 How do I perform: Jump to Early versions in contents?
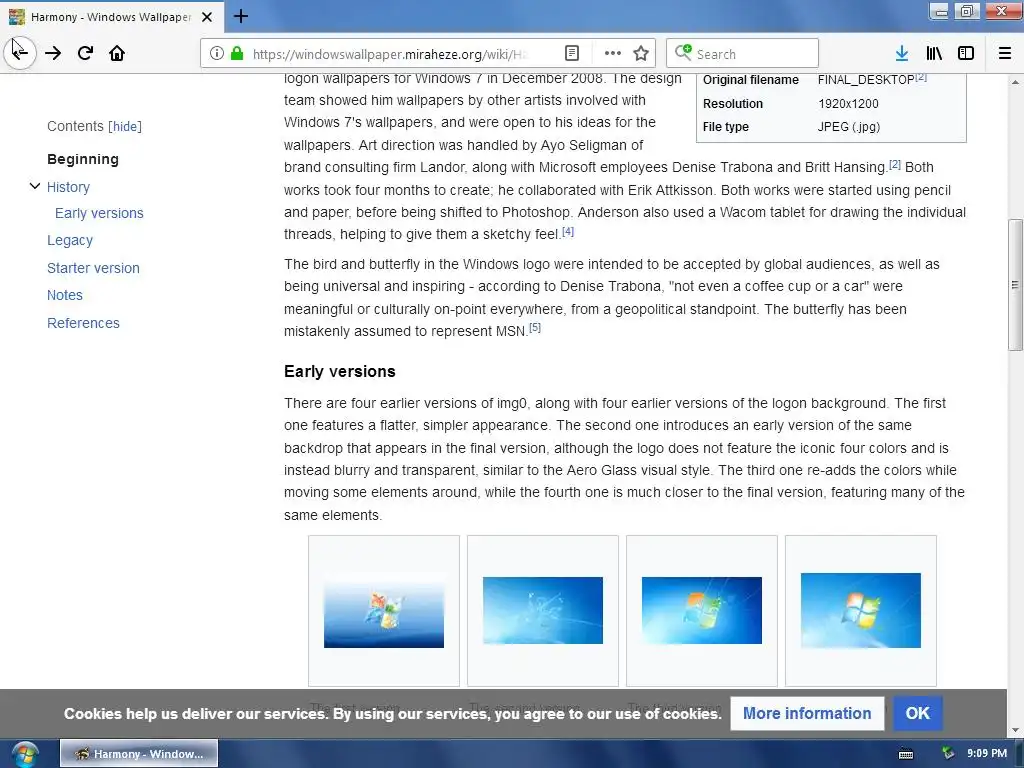pos(99,213)
